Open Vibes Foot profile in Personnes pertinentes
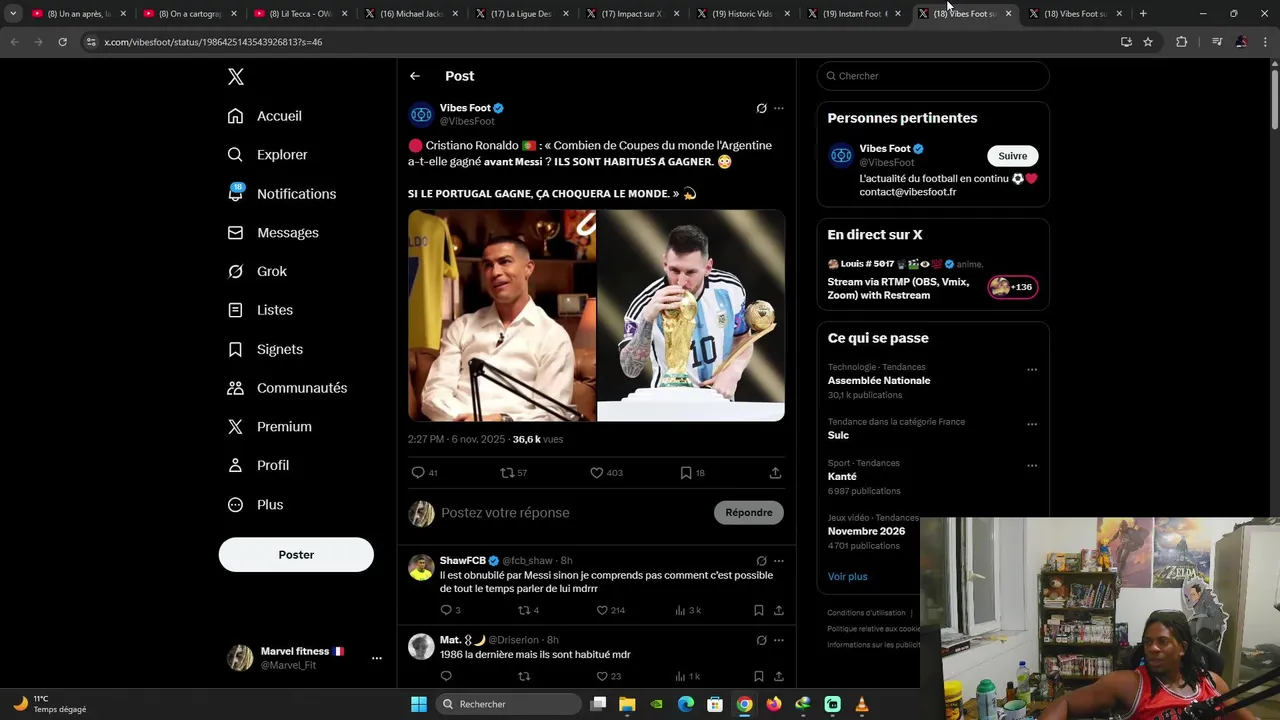 (x=886, y=149)
